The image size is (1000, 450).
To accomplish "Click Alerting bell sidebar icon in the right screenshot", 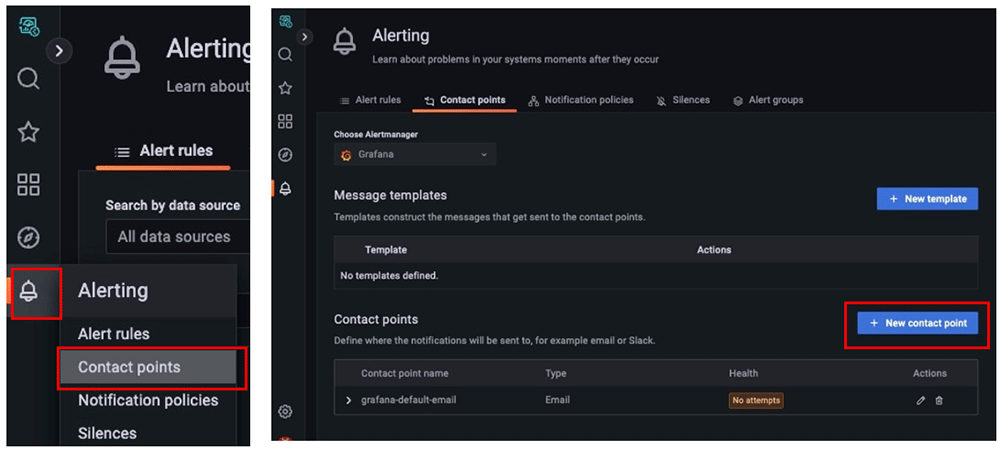I will point(286,188).
